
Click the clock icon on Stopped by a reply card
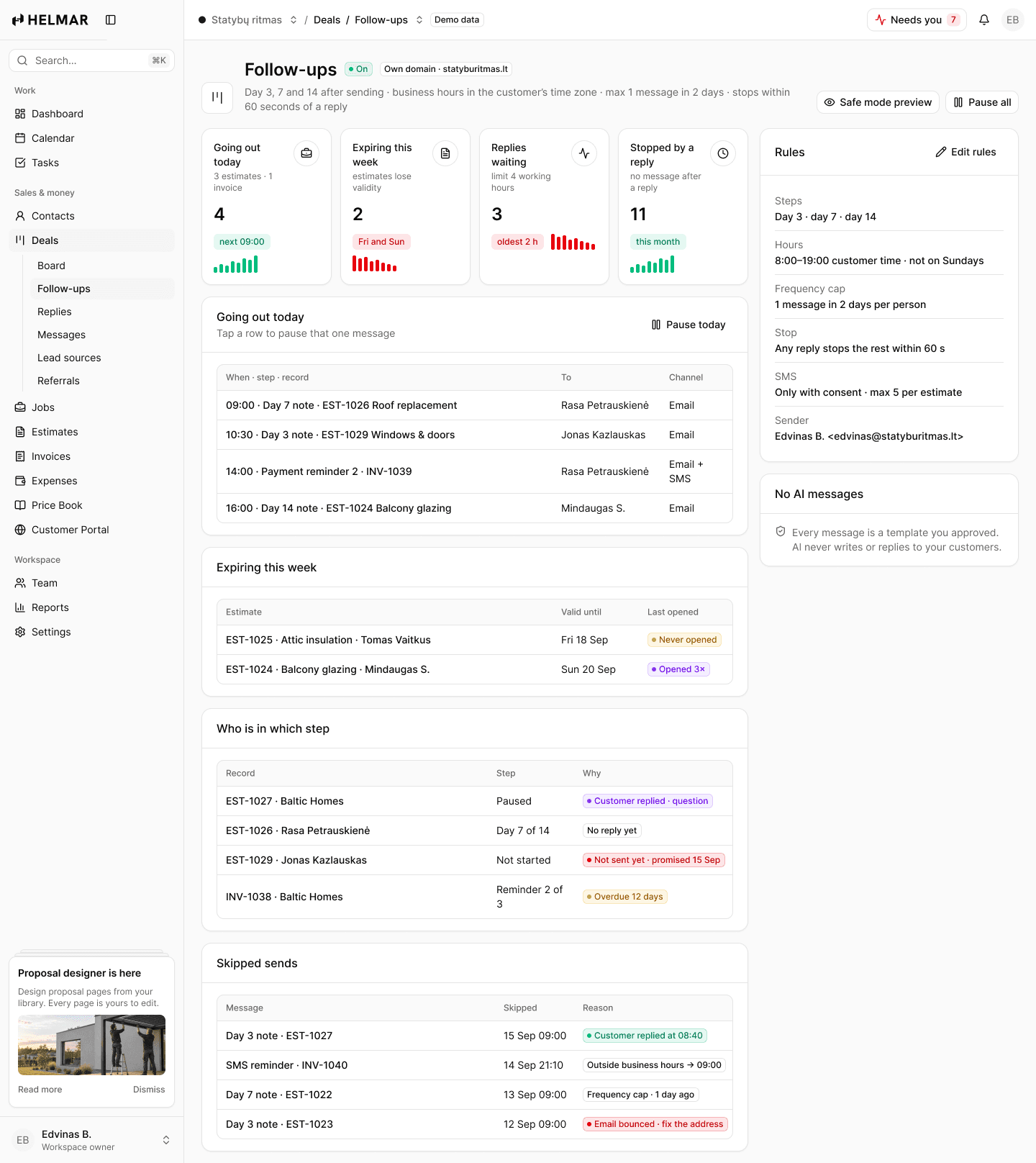coord(723,153)
